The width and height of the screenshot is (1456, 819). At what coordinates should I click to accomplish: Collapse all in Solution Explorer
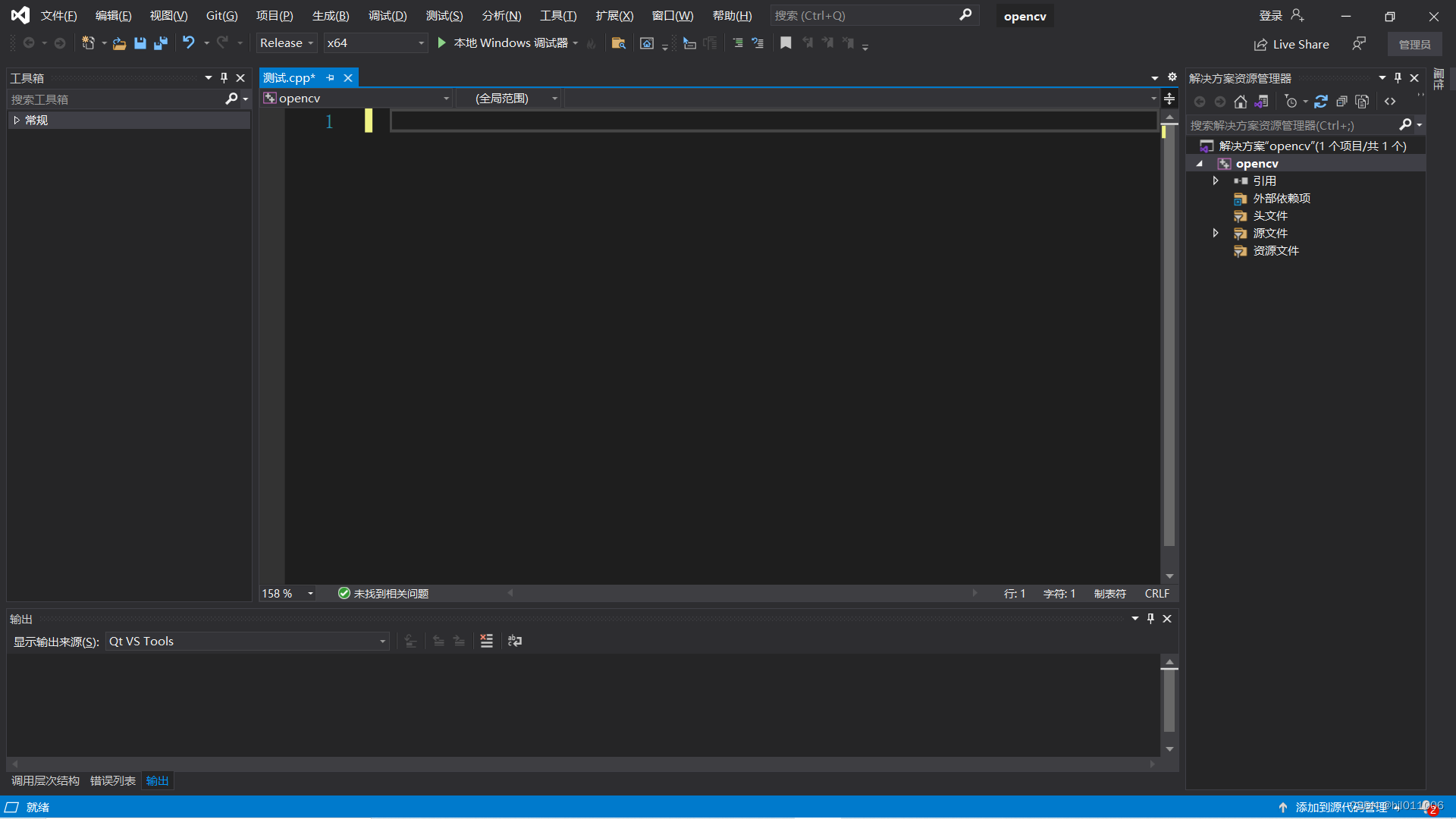[1341, 102]
